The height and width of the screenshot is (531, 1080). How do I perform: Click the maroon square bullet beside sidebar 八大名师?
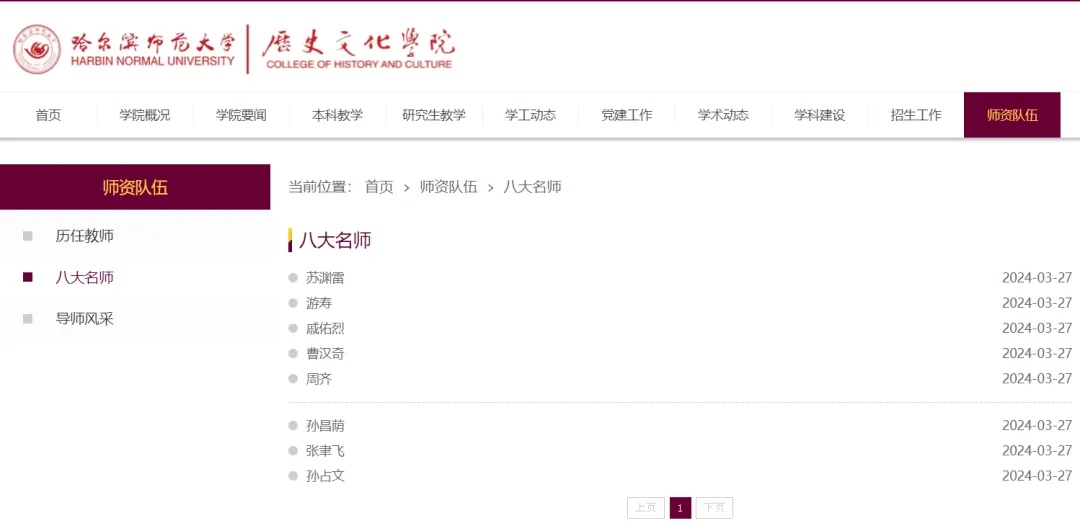coord(28,278)
